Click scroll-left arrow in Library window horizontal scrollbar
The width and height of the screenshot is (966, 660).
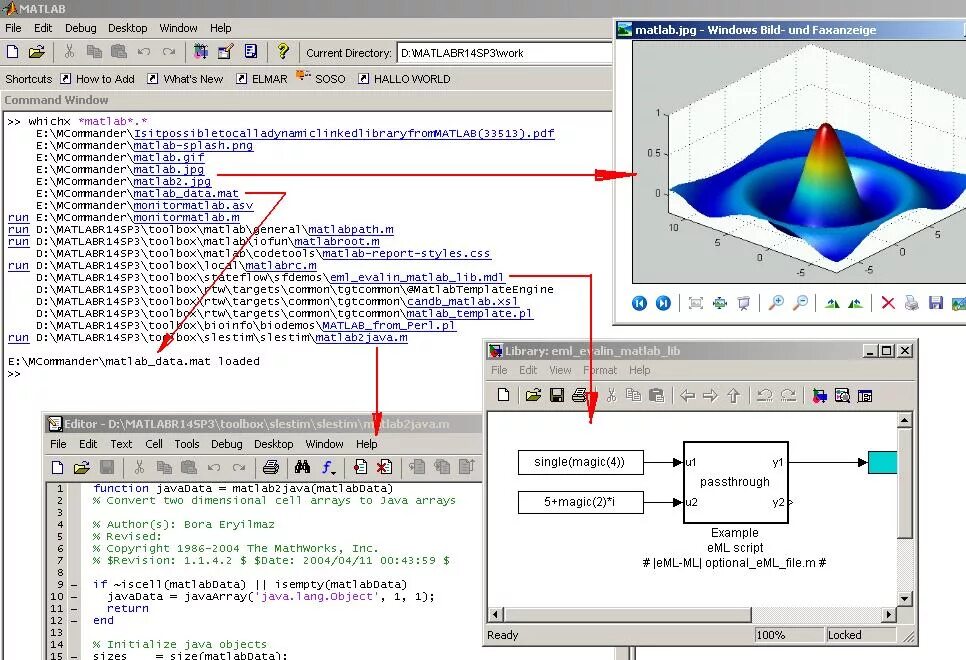[x=496, y=614]
